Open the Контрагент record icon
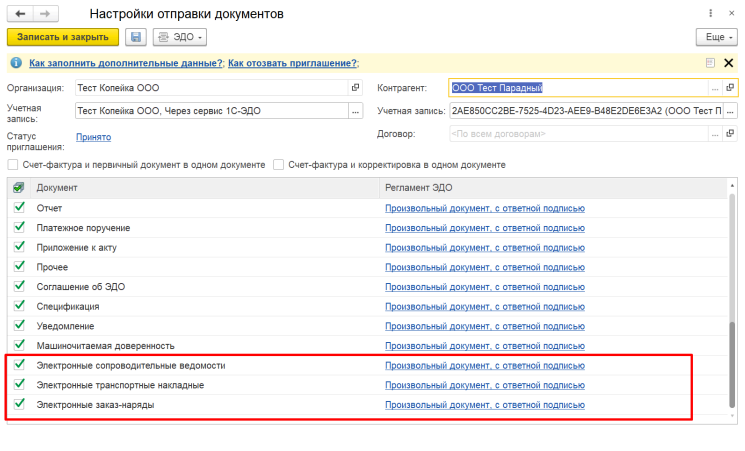Screen dimensions: 745x451 coord(730,87)
